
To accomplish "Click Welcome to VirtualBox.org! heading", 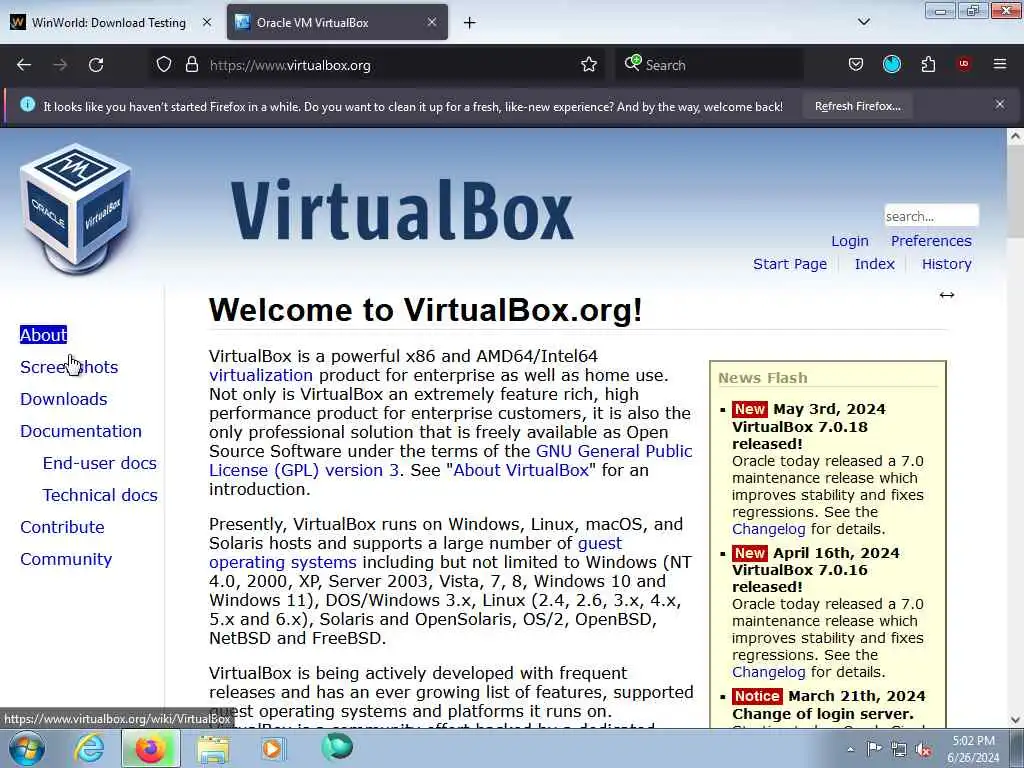I will [426, 310].
